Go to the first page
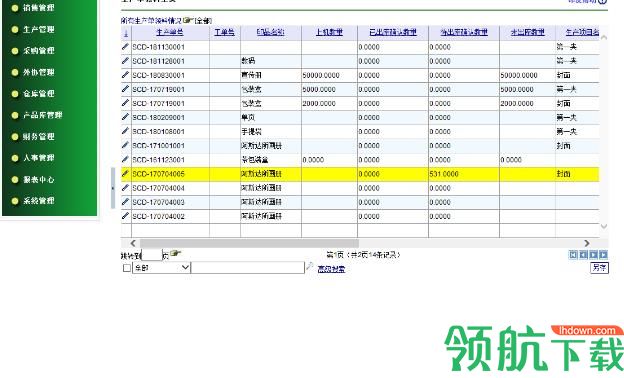 click(573, 255)
